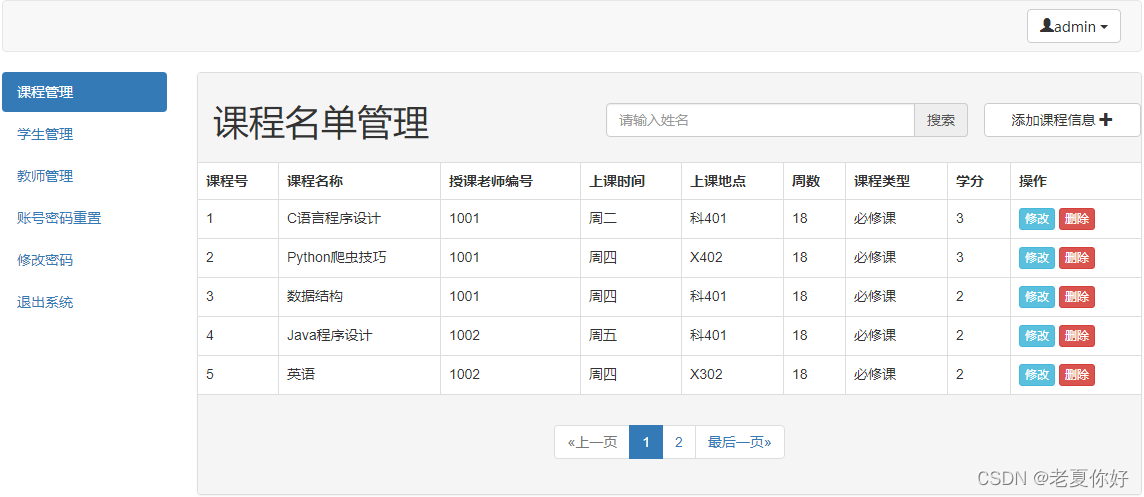
Task: Click 修改 for C语言程序设计 row
Action: click(1037, 218)
